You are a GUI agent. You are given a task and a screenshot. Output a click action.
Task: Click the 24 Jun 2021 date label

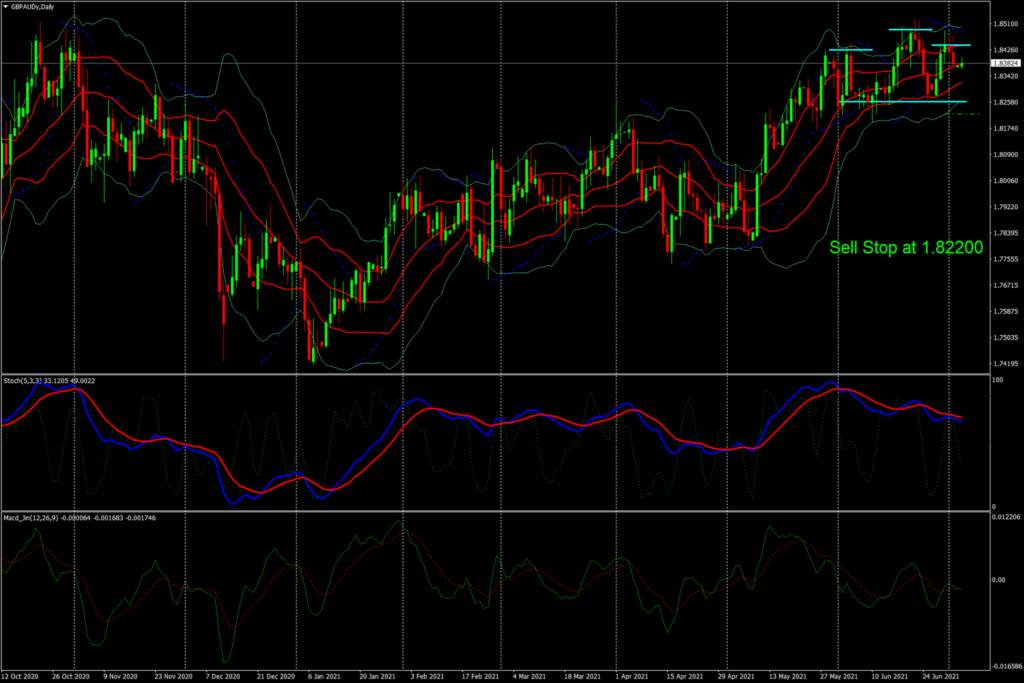click(941, 676)
